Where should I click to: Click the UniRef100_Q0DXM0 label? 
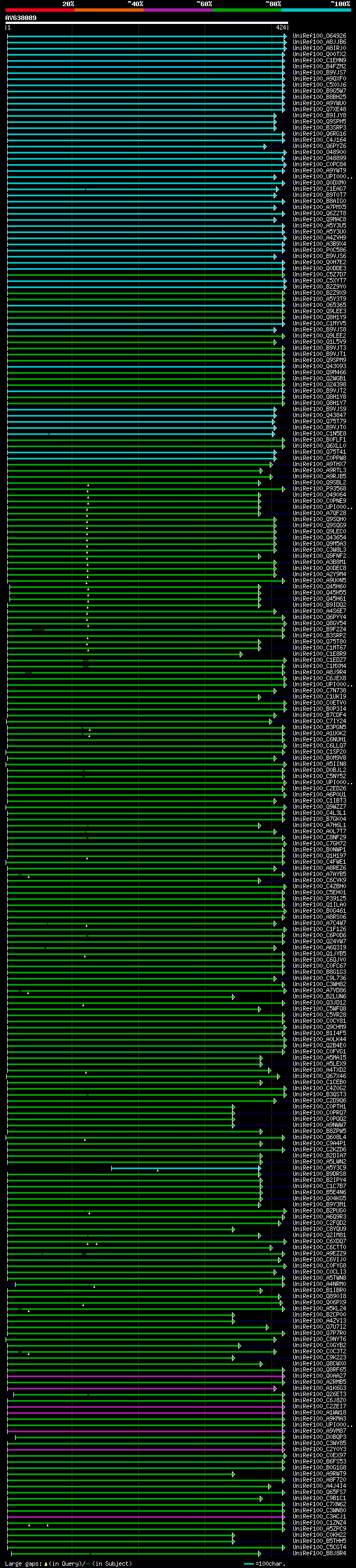[319, 182]
